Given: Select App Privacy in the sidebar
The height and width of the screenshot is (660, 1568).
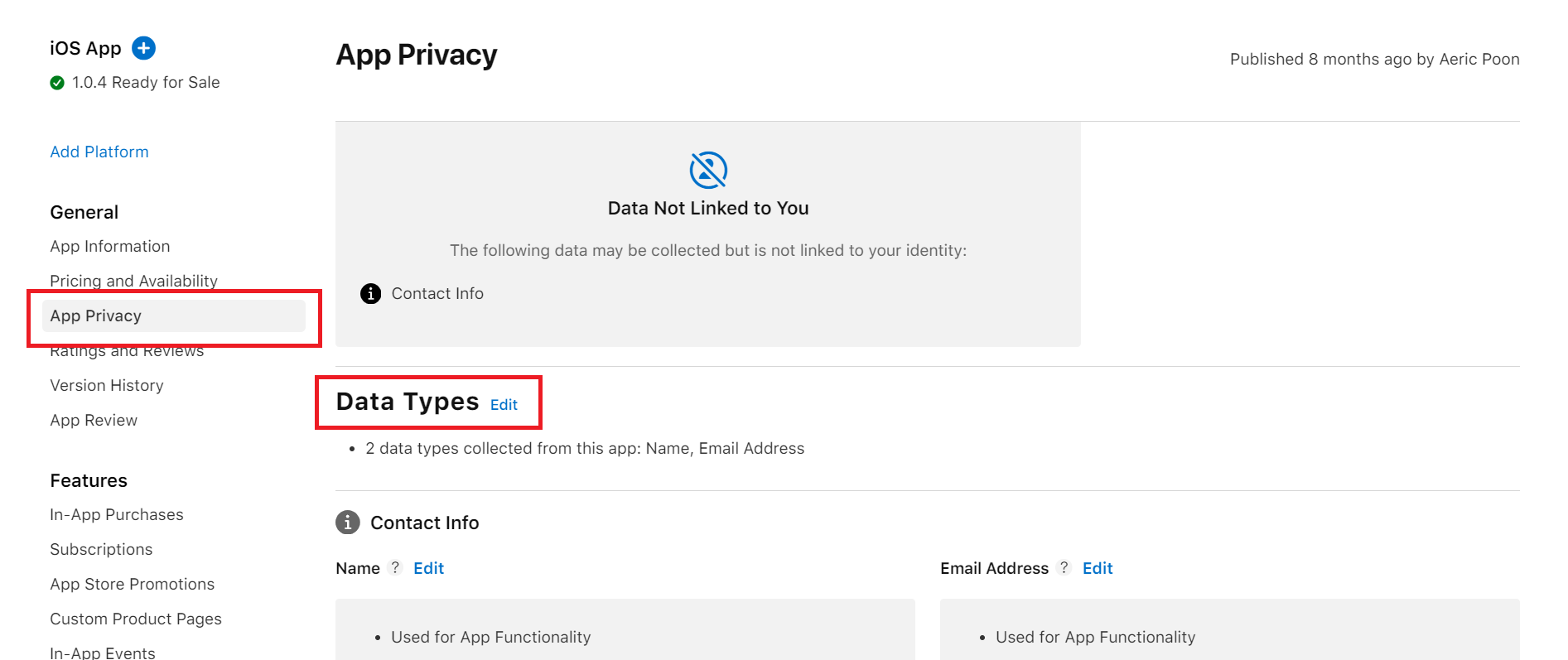Looking at the screenshot, I should point(96,316).
